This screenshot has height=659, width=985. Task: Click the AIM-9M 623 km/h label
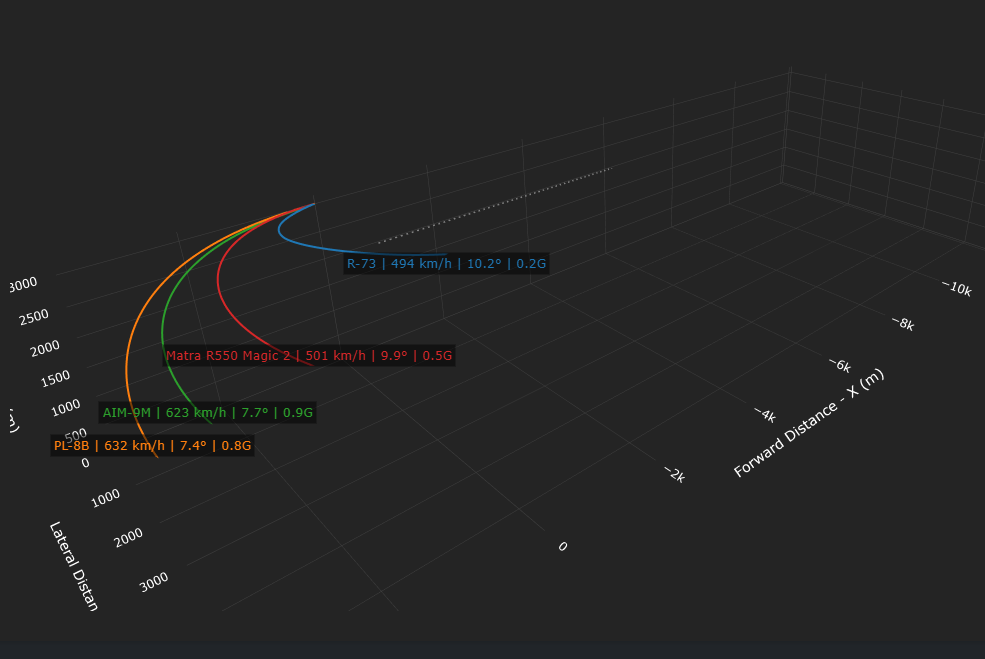point(207,413)
